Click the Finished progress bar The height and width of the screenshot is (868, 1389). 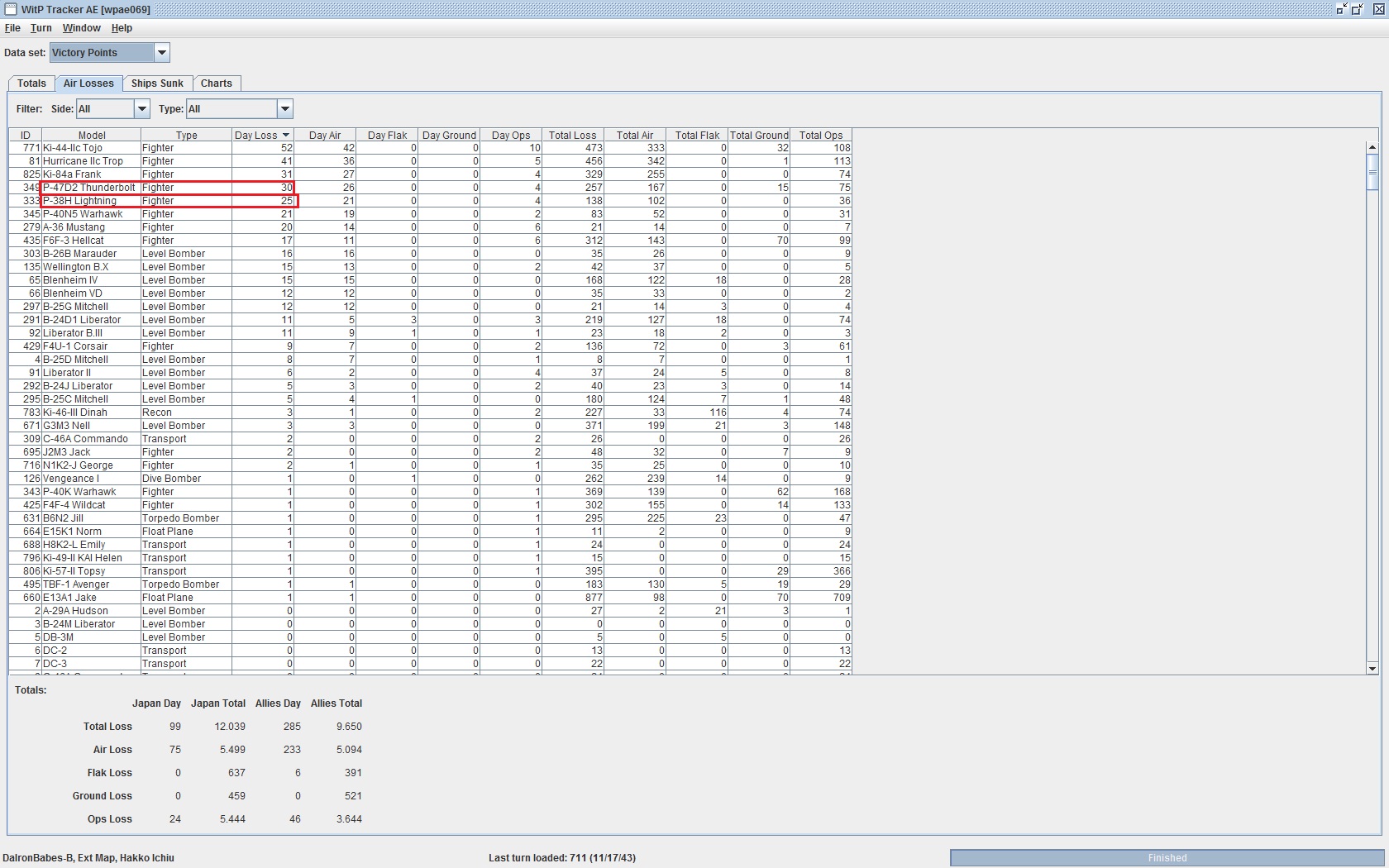(1167, 858)
